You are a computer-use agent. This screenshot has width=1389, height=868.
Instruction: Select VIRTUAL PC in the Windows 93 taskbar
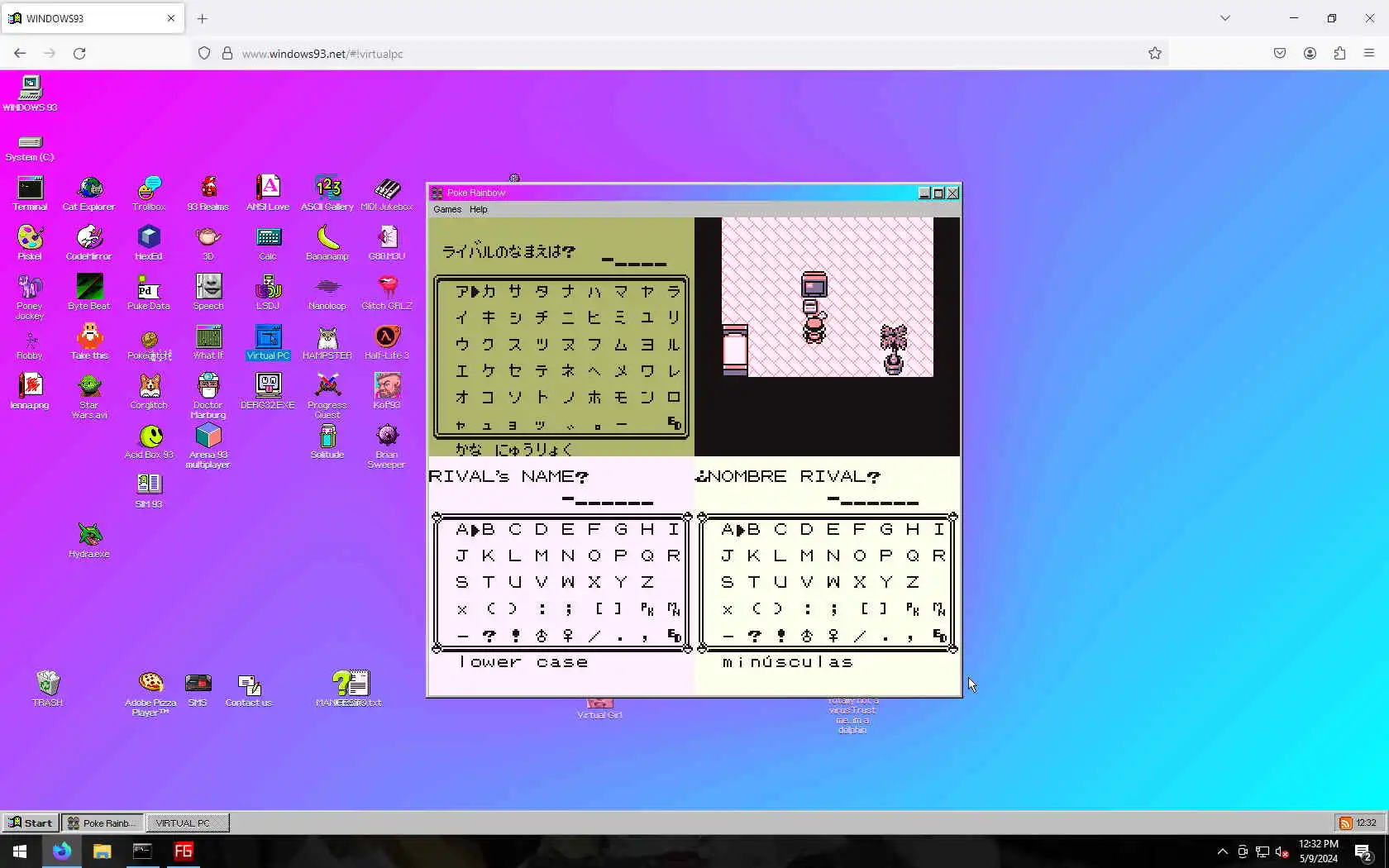tap(188, 823)
